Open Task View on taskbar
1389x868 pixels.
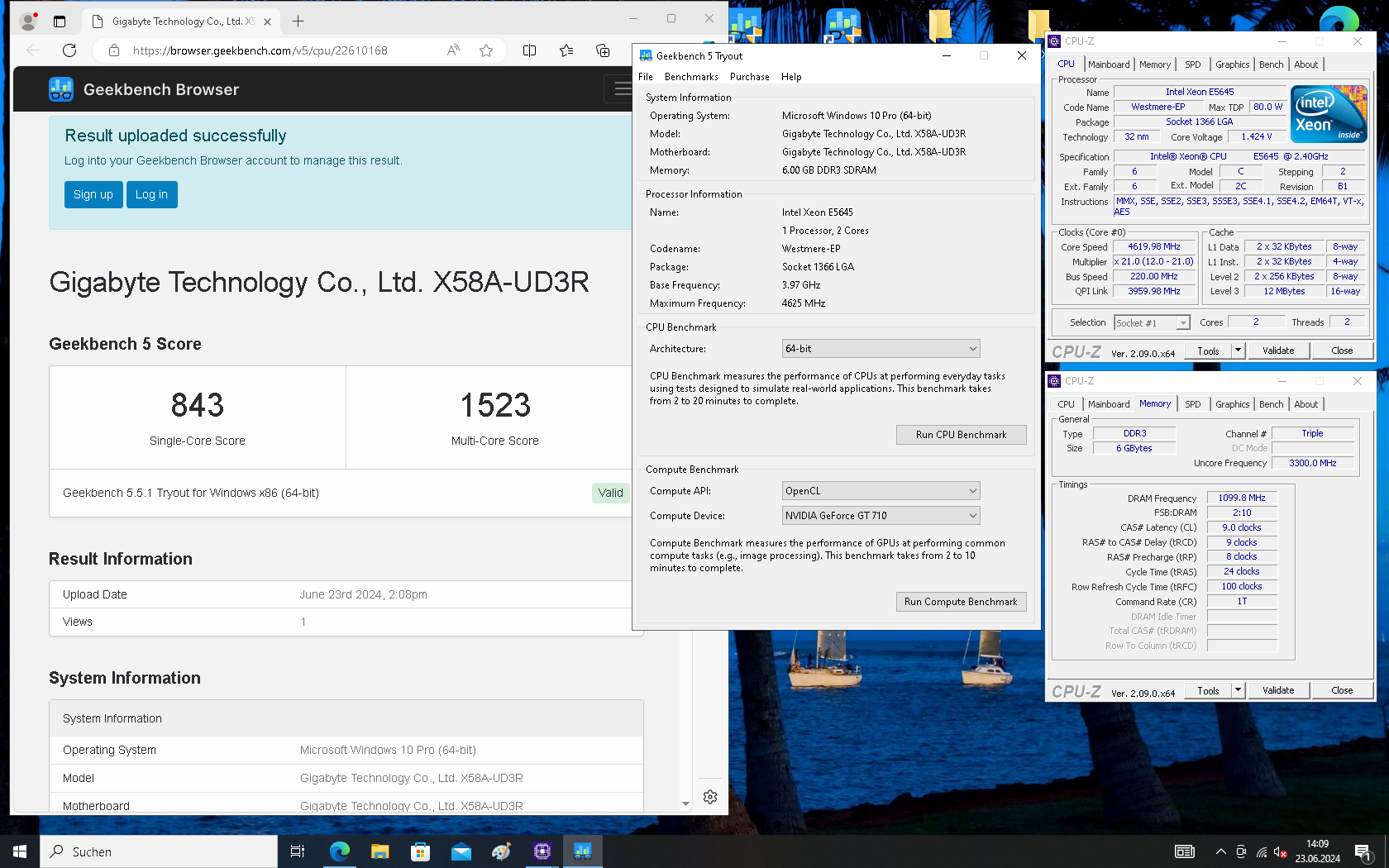pos(298,851)
